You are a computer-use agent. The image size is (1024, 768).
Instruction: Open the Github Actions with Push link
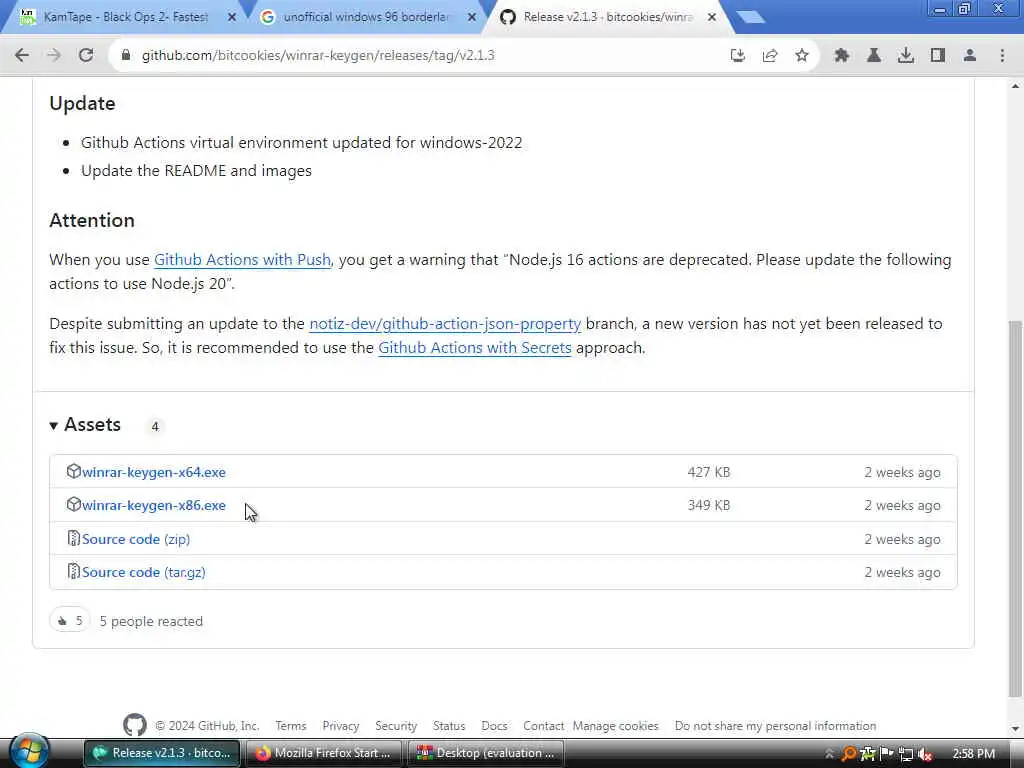pos(242,260)
